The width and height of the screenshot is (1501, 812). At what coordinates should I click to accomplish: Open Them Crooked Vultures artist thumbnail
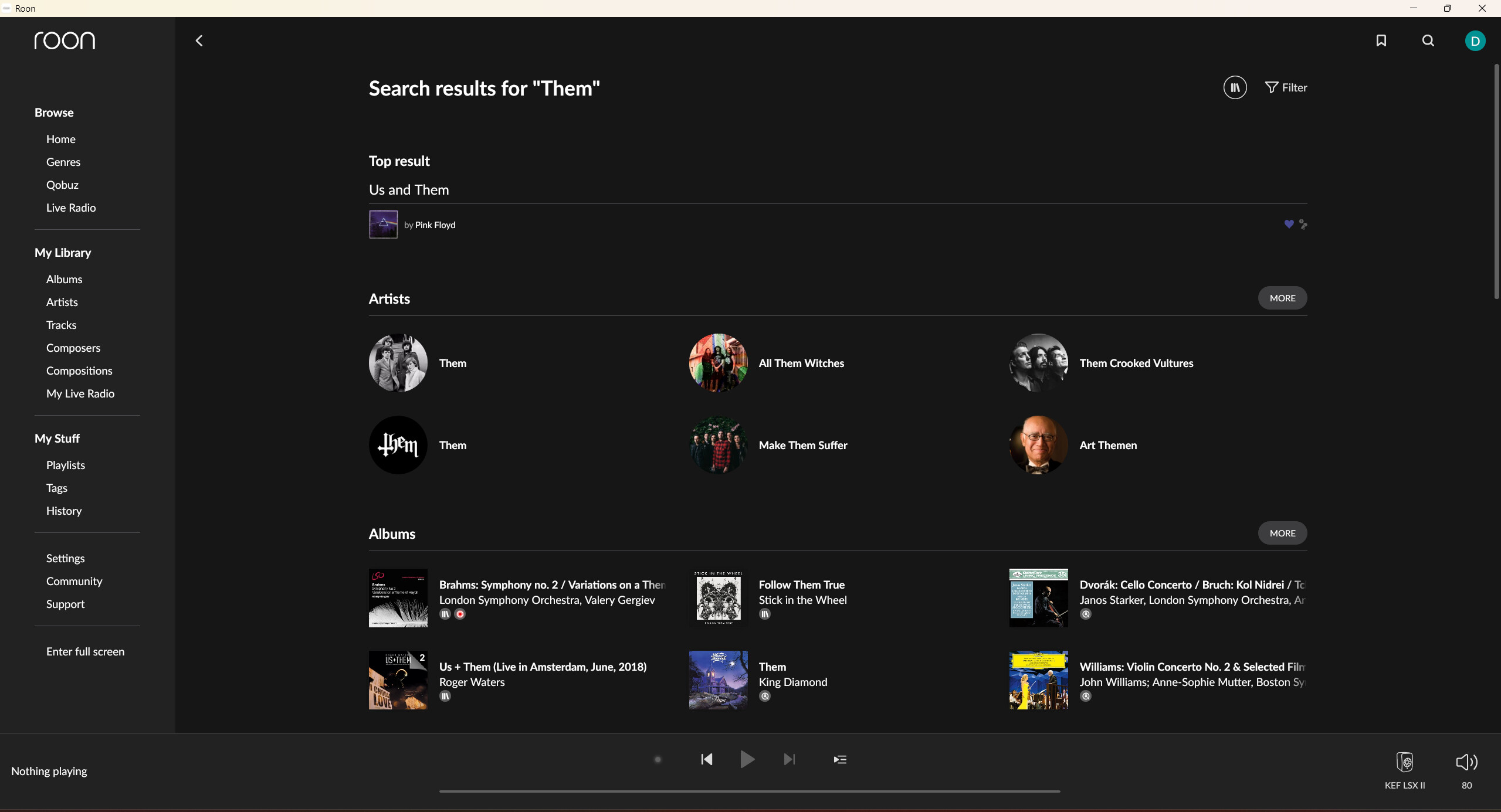[1038, 363]
